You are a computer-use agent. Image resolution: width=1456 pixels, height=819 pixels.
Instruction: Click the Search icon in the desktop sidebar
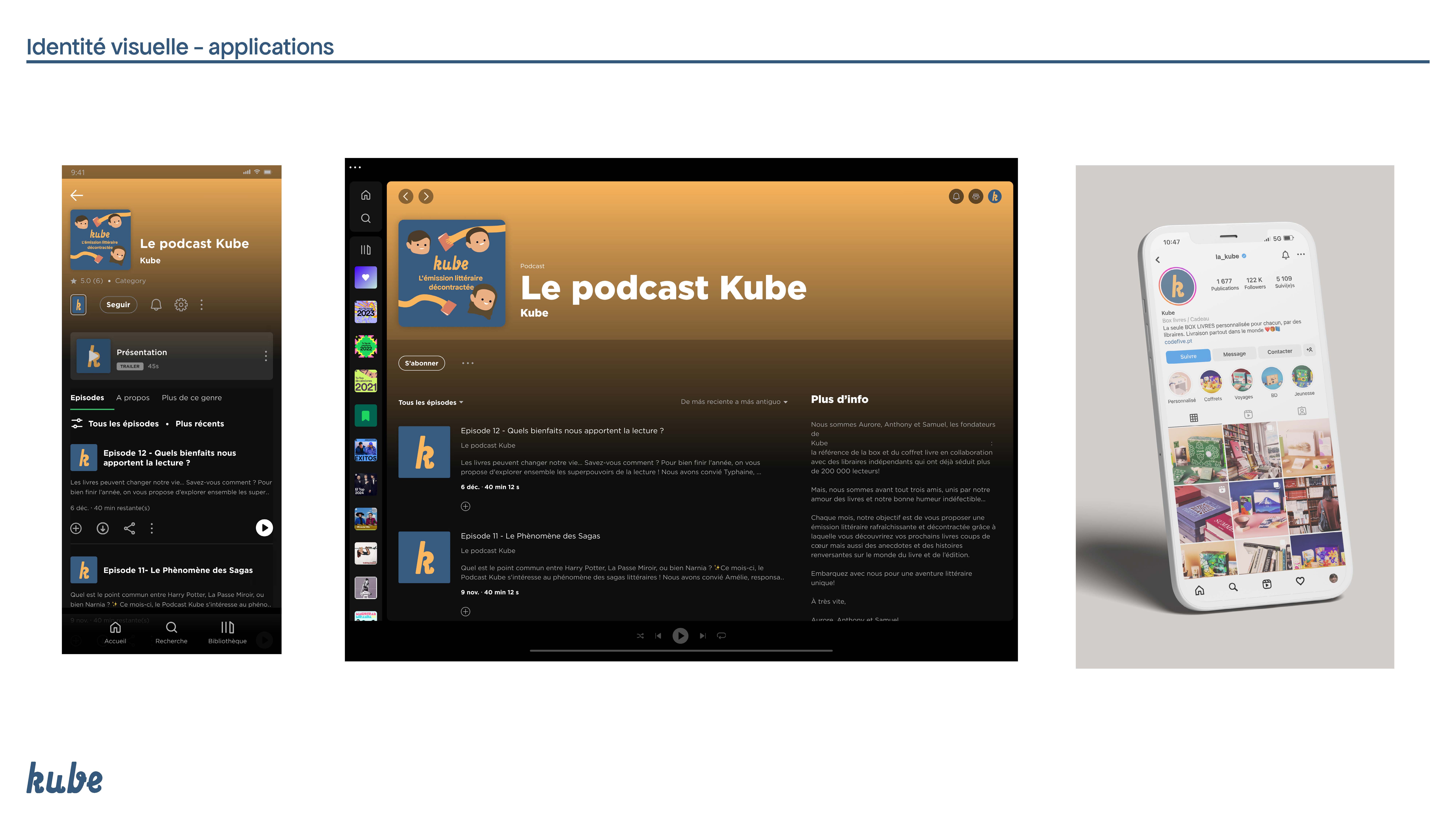[x=366, y=218]
